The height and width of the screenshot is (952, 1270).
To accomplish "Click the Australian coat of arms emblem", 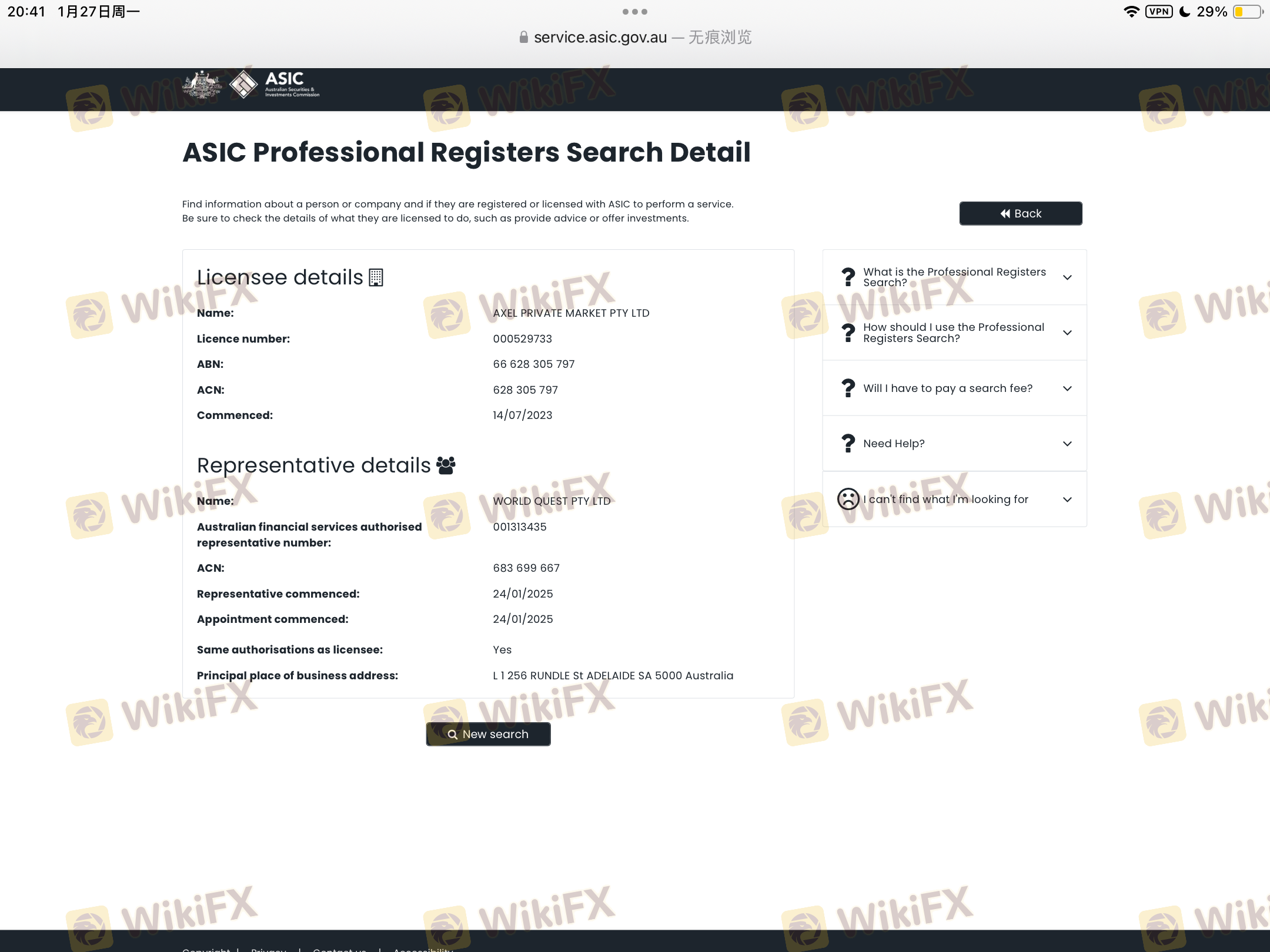I will [x=202, y=85].
